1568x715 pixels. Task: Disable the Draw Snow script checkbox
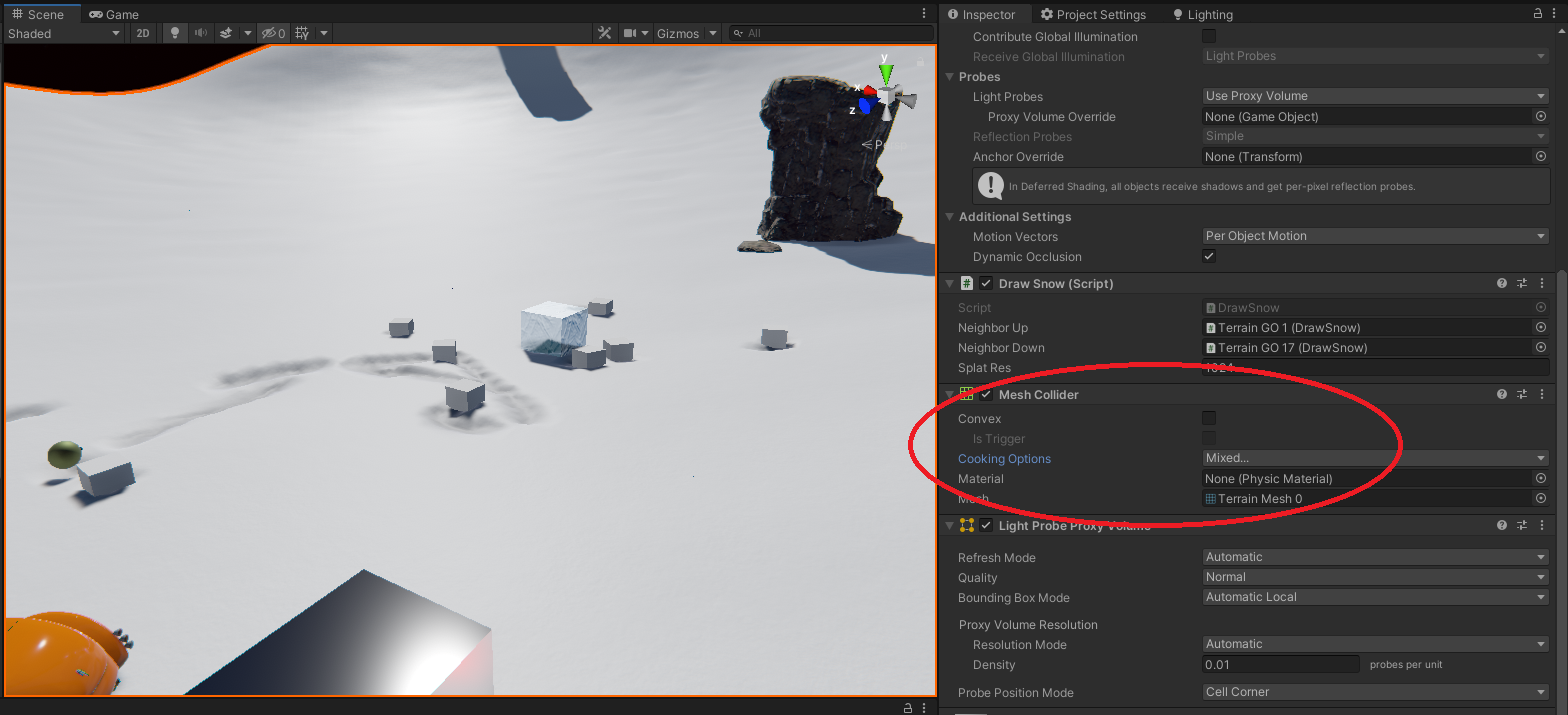986,283
